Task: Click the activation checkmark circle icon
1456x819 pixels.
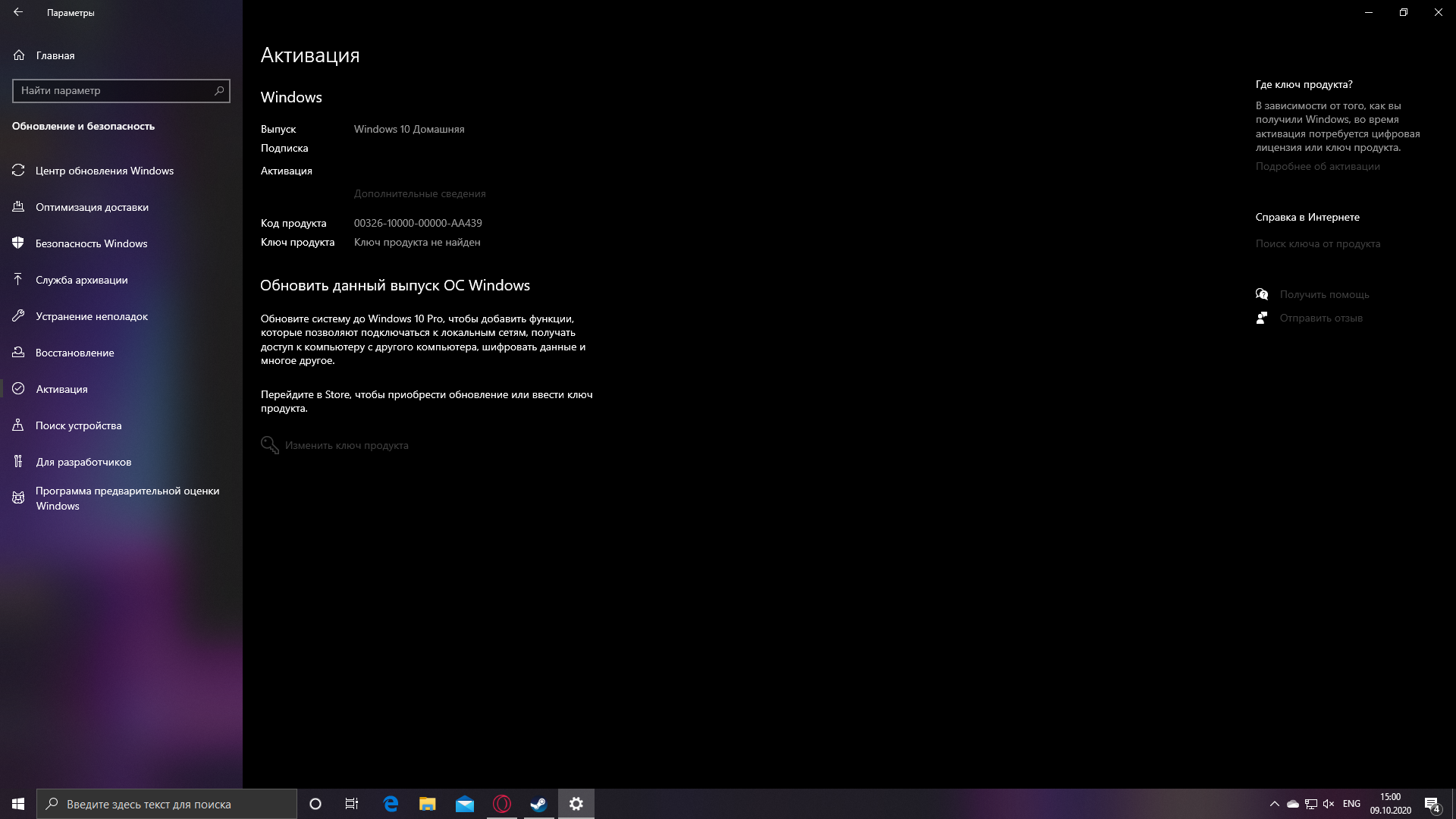Action: [x=18, y=389]
